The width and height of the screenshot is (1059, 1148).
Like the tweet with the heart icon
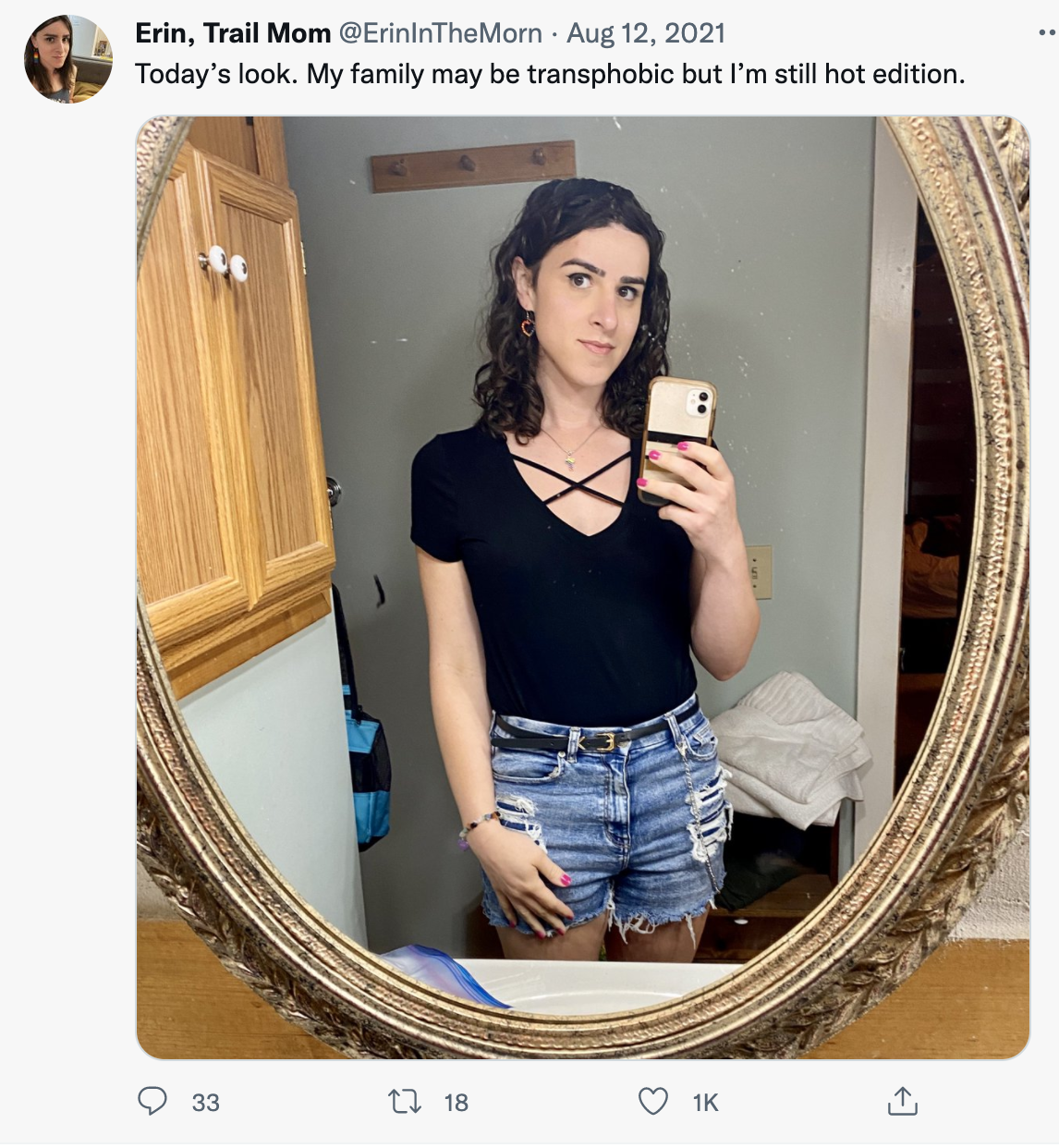click(x=653, y=1101)
